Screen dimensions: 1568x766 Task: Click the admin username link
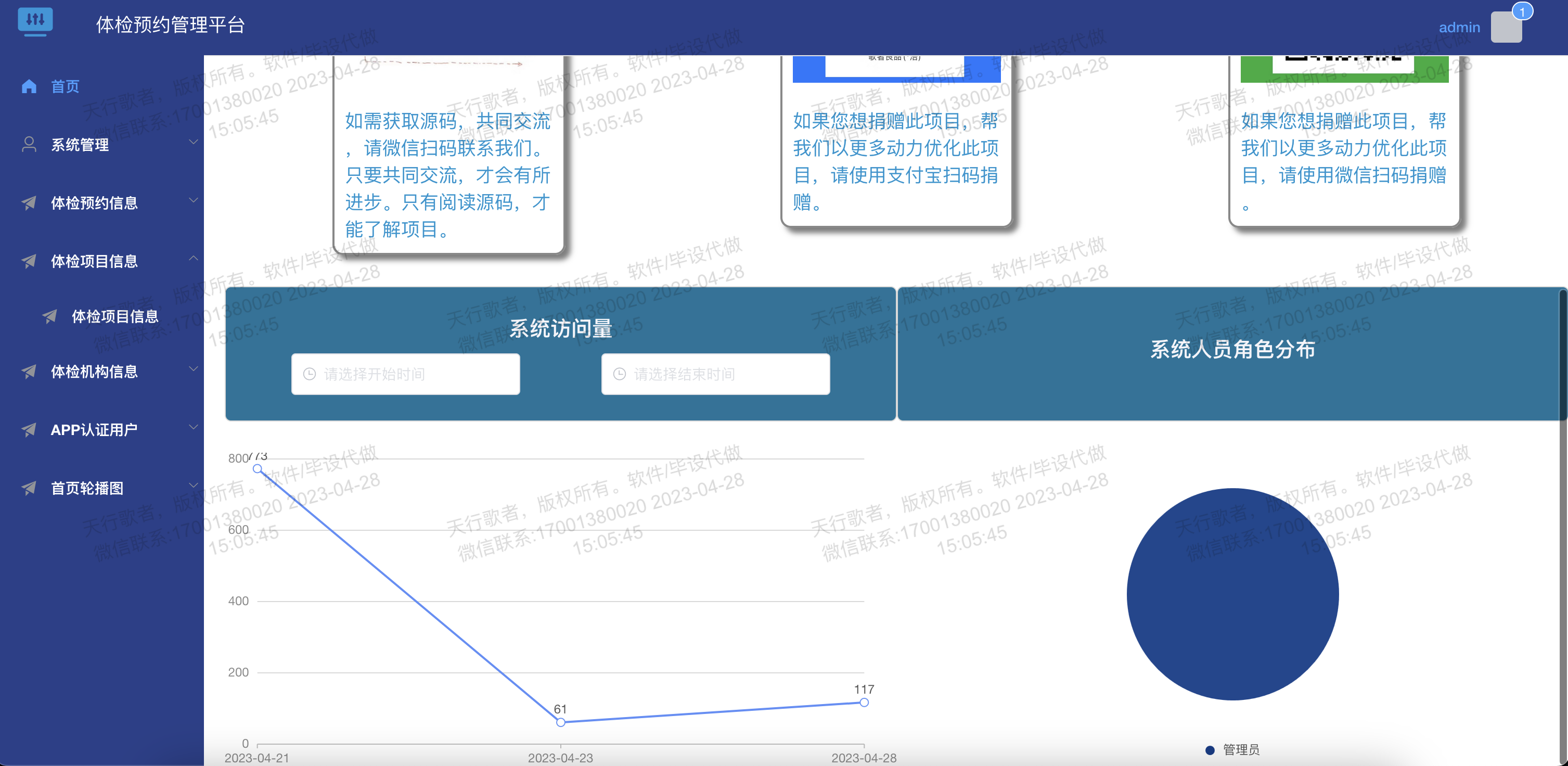click(x=1459, y=28)
